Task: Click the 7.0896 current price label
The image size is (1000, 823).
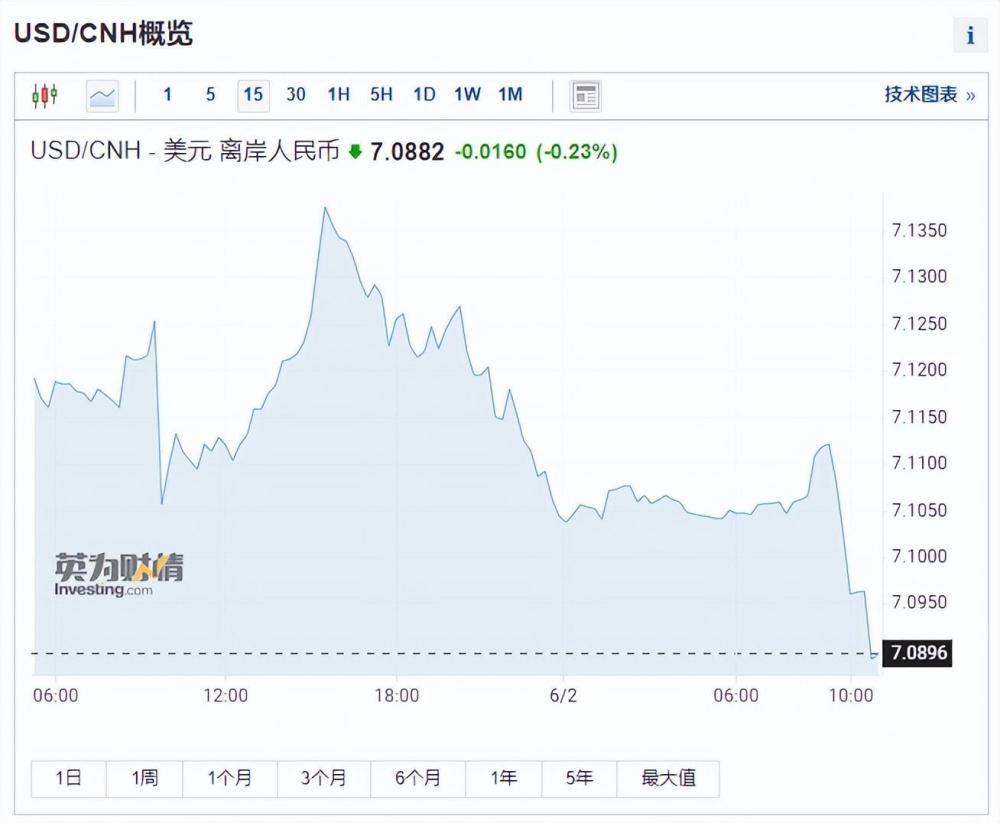Action: click(x=919, y=654)
